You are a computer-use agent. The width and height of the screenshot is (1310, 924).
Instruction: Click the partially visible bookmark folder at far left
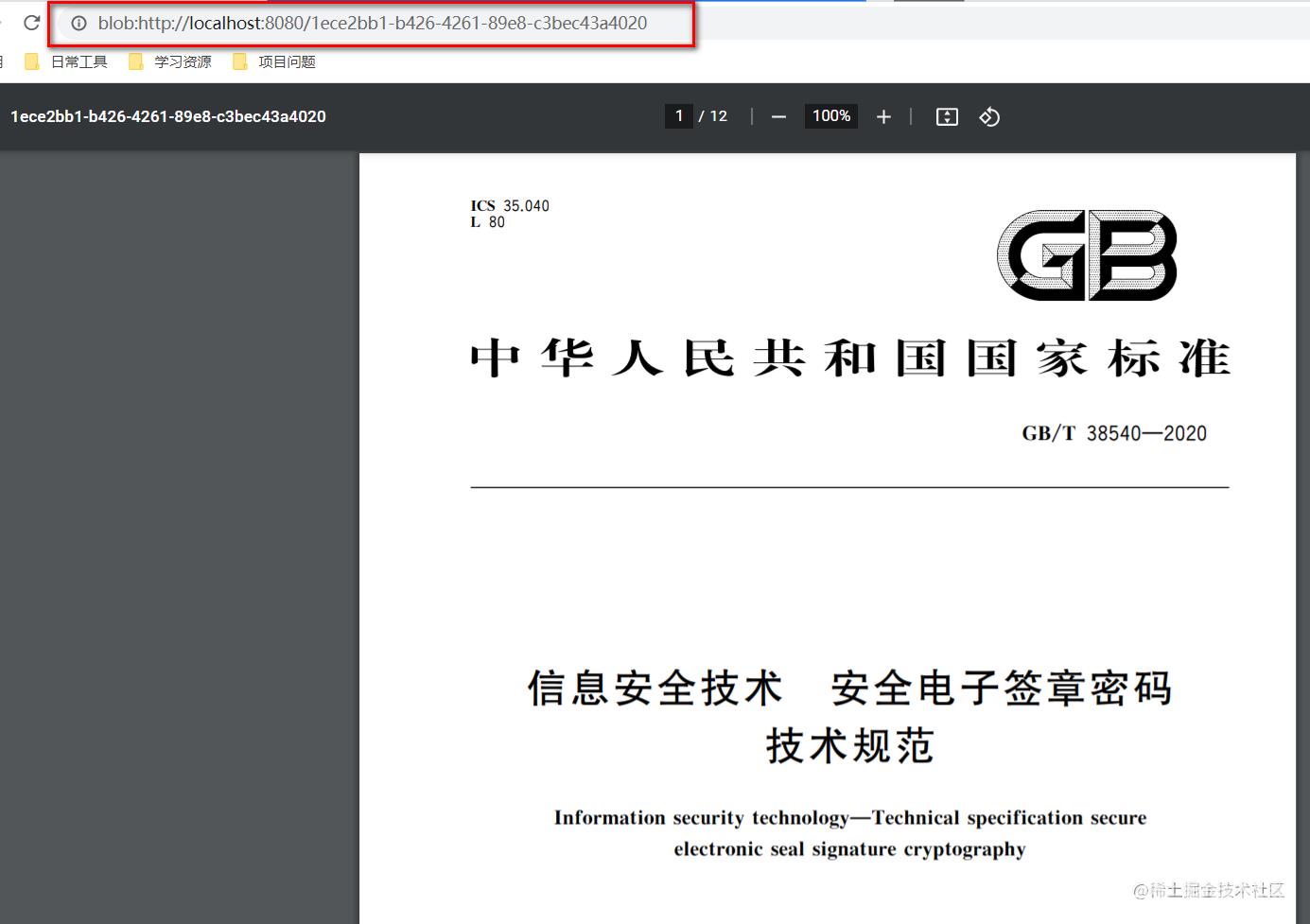4,61
